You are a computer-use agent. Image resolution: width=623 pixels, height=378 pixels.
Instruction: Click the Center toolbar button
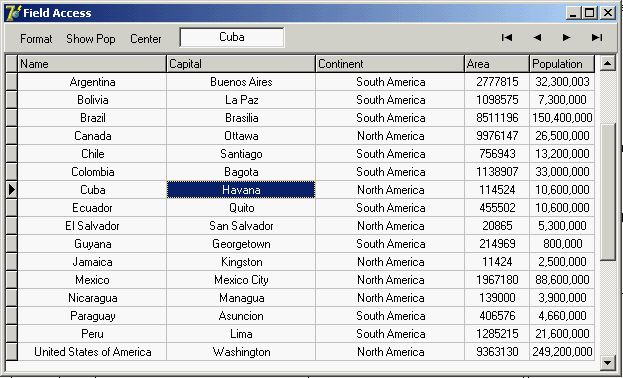point(146,39)
